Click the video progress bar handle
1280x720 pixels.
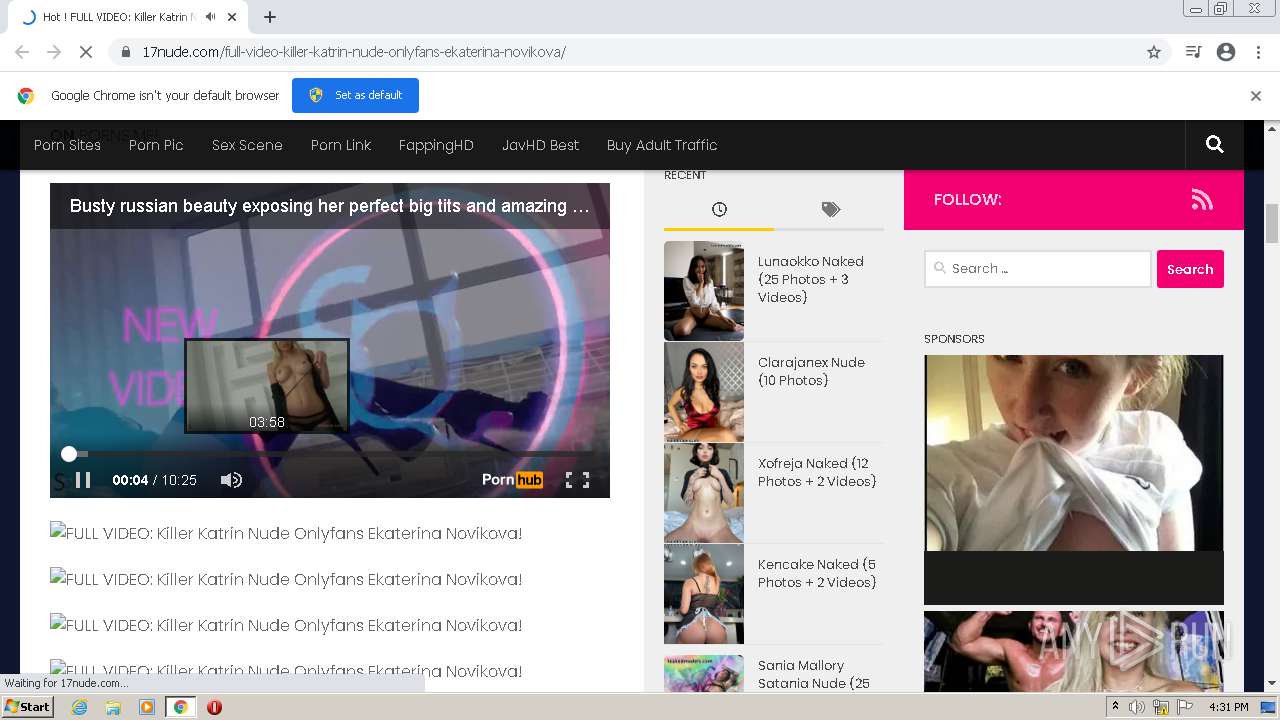tap(69, 454)
